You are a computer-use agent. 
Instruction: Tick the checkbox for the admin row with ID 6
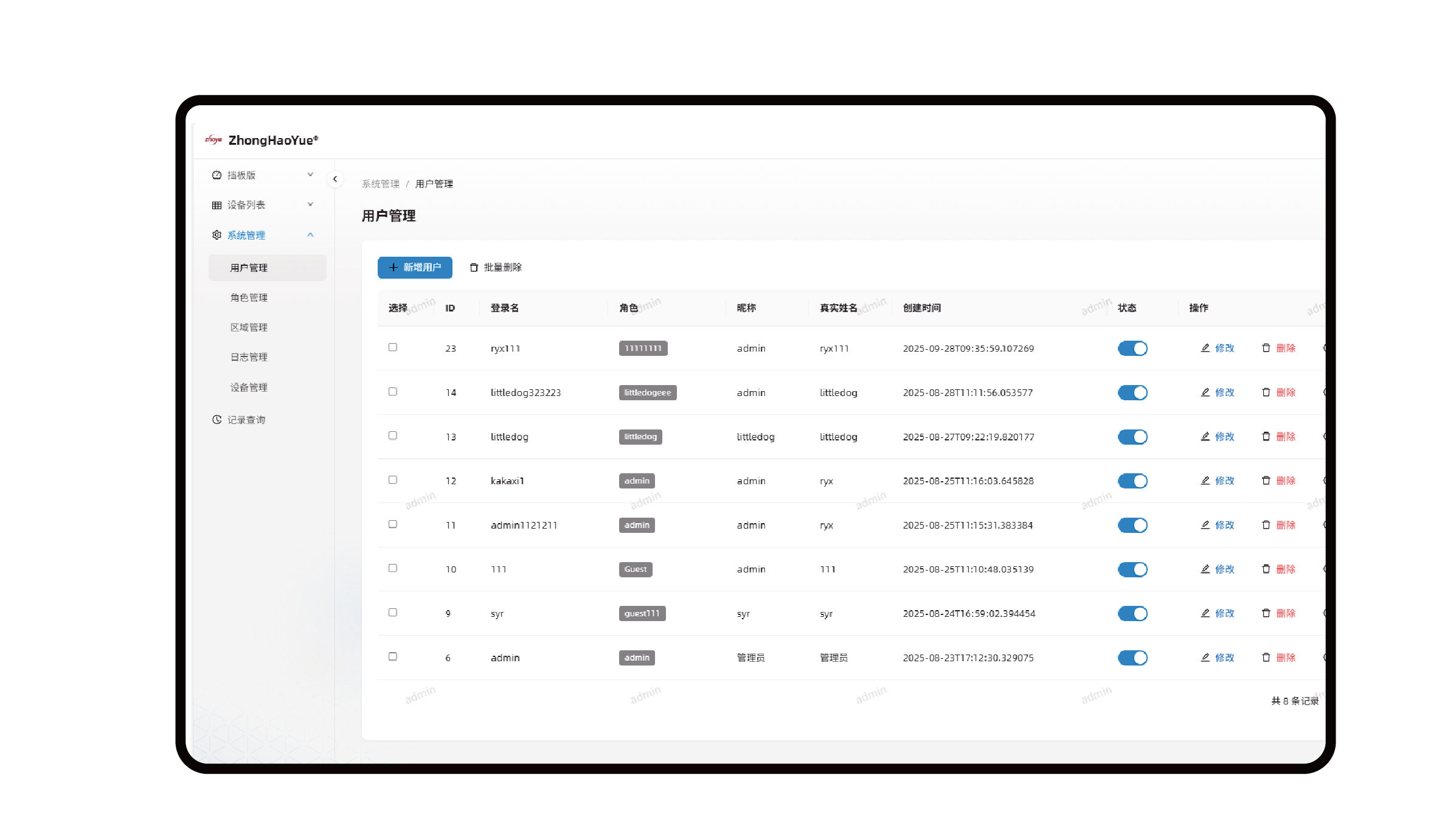pos(393,656)
